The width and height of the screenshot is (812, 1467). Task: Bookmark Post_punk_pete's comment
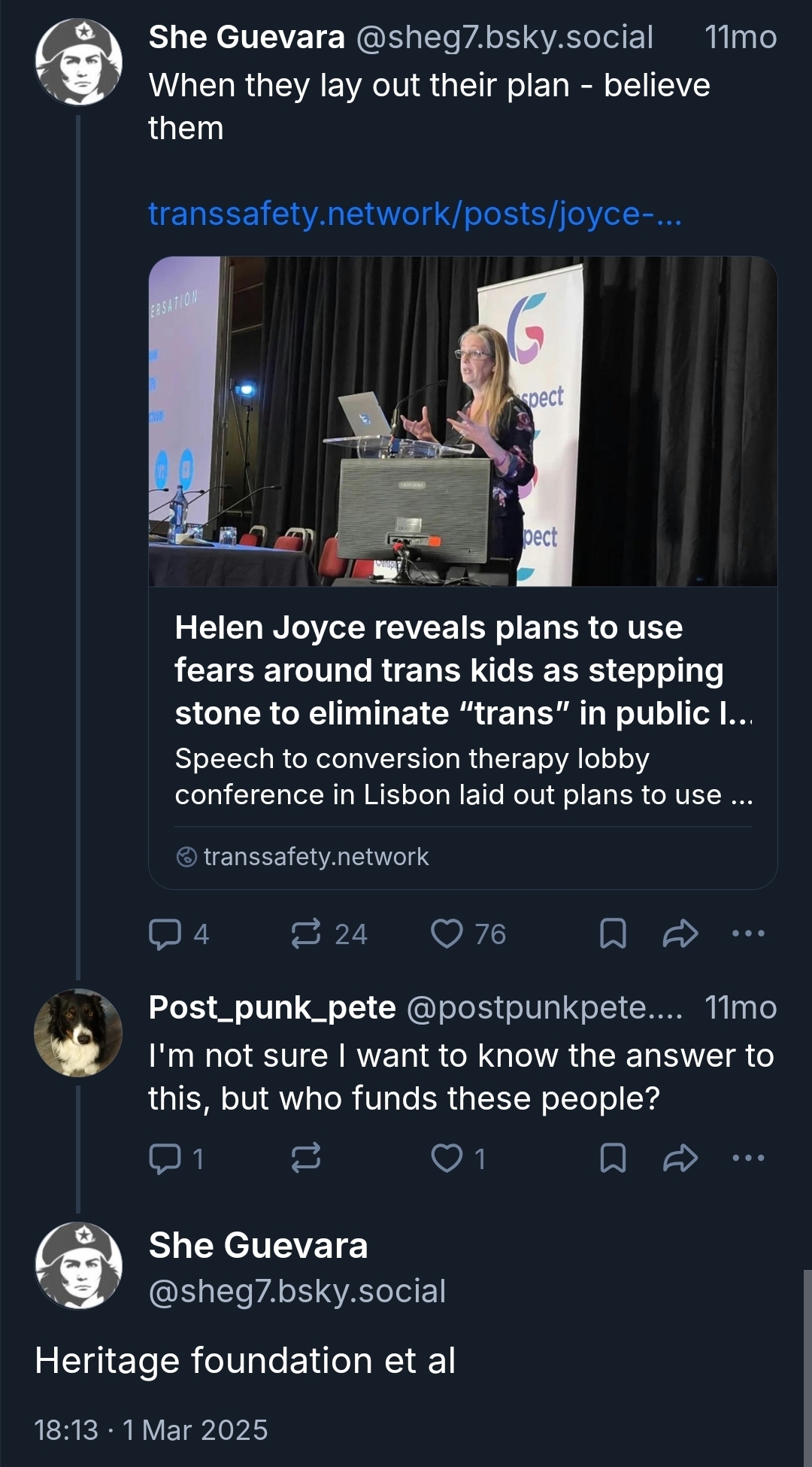click(x=613, y=1158)
